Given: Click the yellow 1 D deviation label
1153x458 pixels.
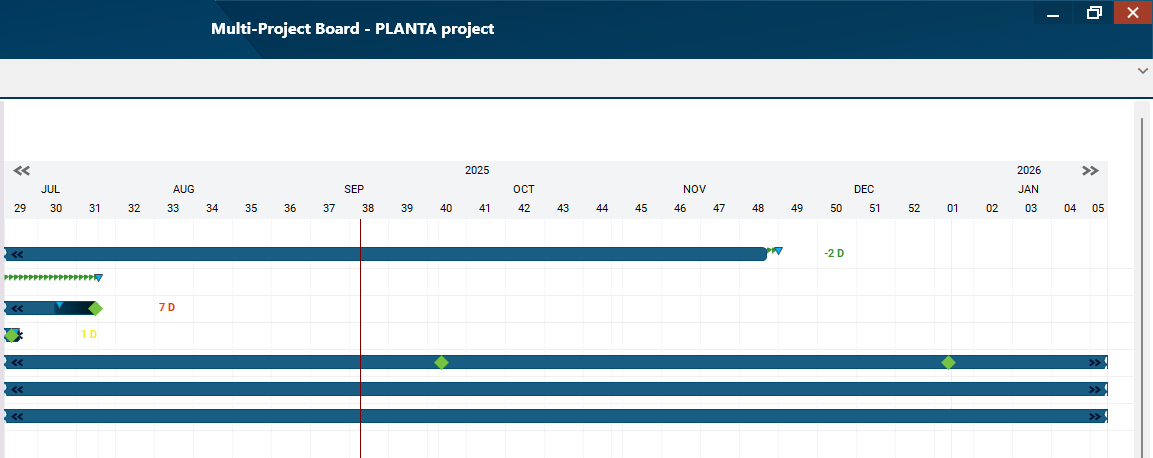Looking at the screenshot, I should point(89,334).
